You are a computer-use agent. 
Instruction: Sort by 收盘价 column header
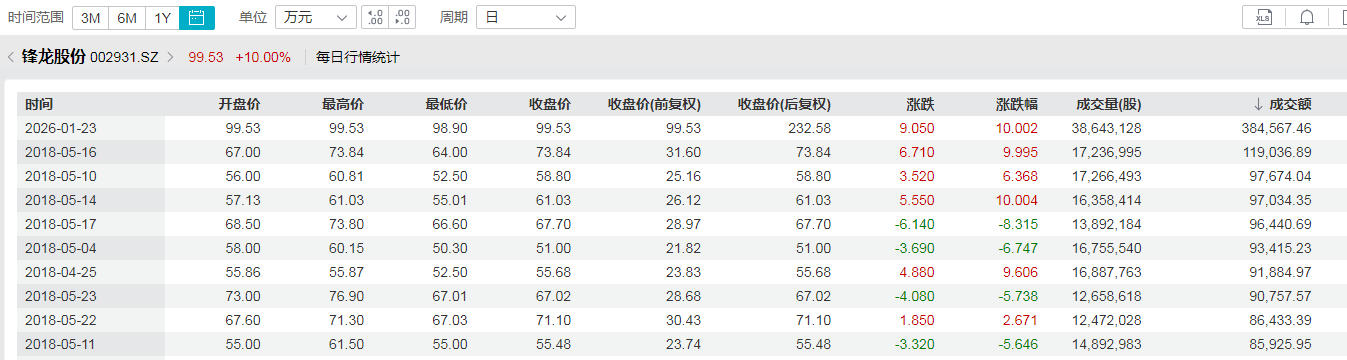[550, 104]
